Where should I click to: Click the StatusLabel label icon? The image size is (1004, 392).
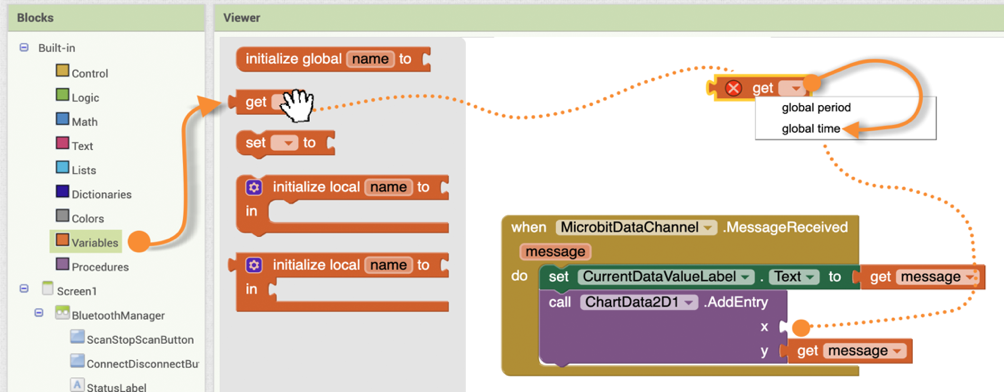point(77,385)
